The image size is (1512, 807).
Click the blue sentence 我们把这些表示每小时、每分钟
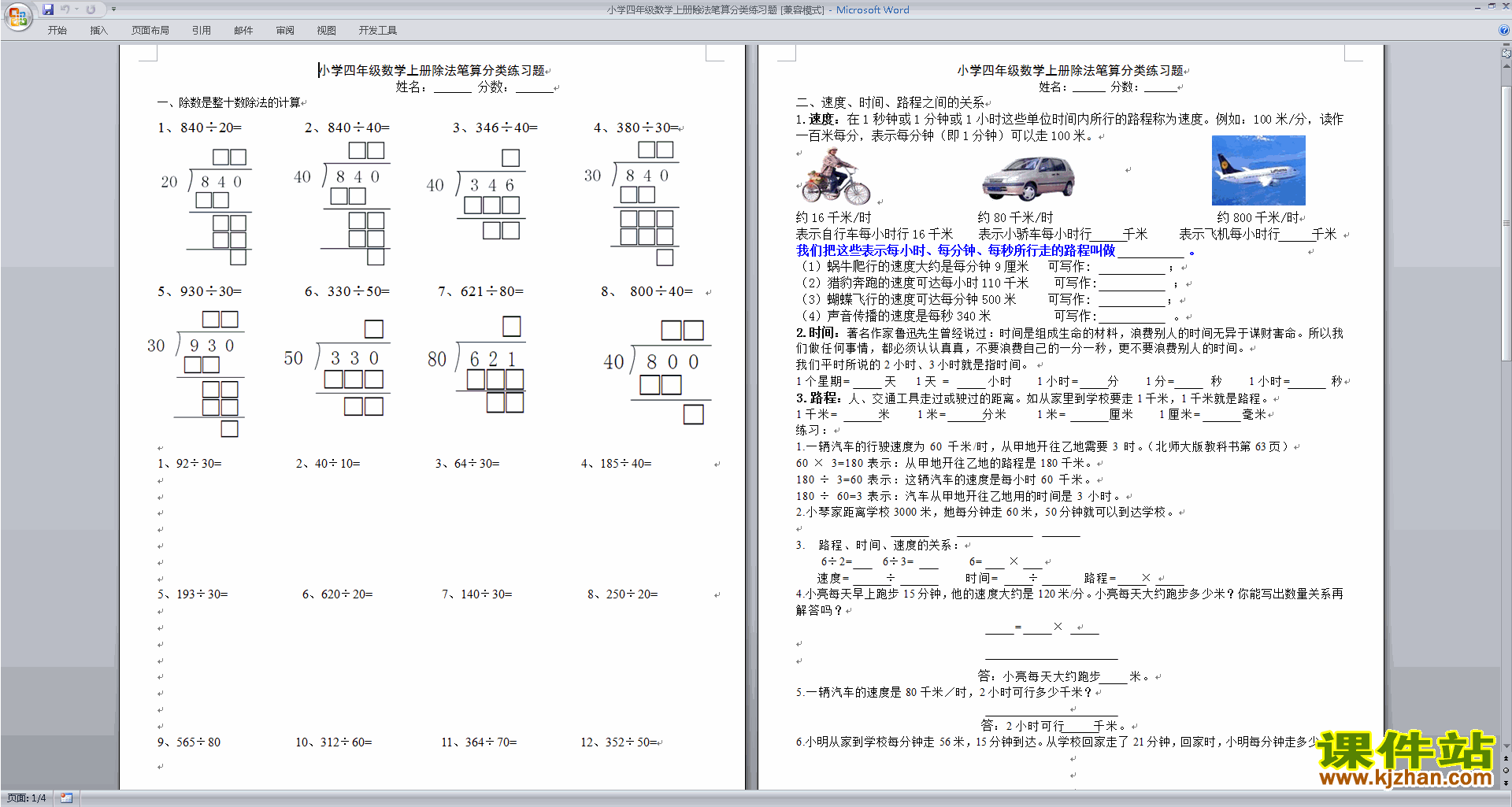pos(955,250)
